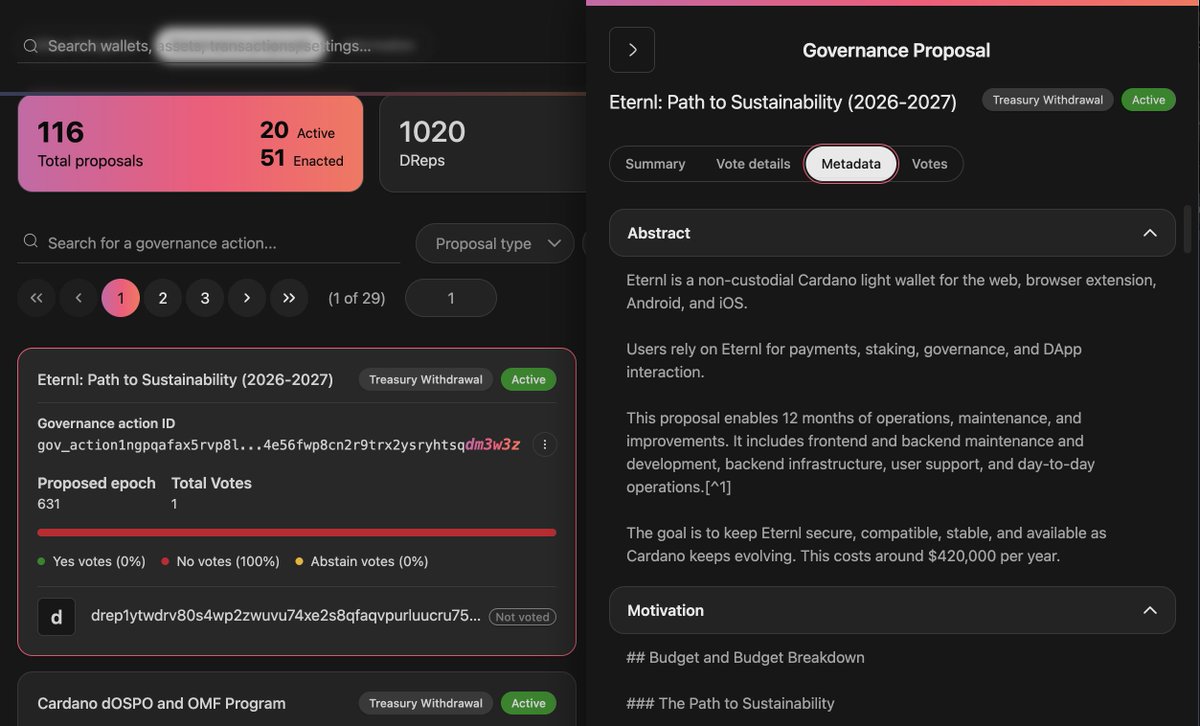The height and width of the screenshot is (726, 1200).
Task: Click the Active badge in the proposal panel header
Action: (x=1148, y=100)
